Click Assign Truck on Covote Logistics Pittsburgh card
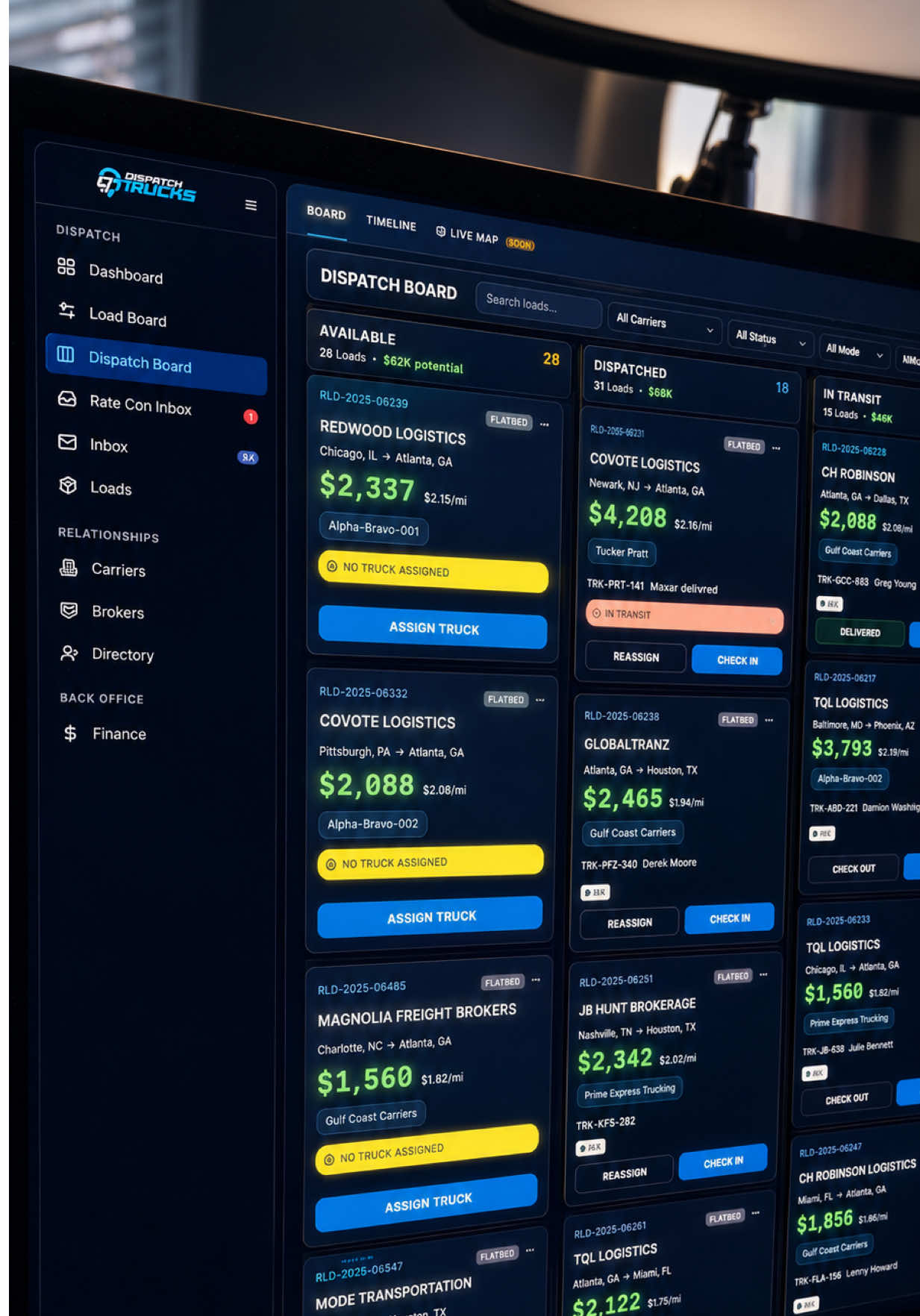 431,917
